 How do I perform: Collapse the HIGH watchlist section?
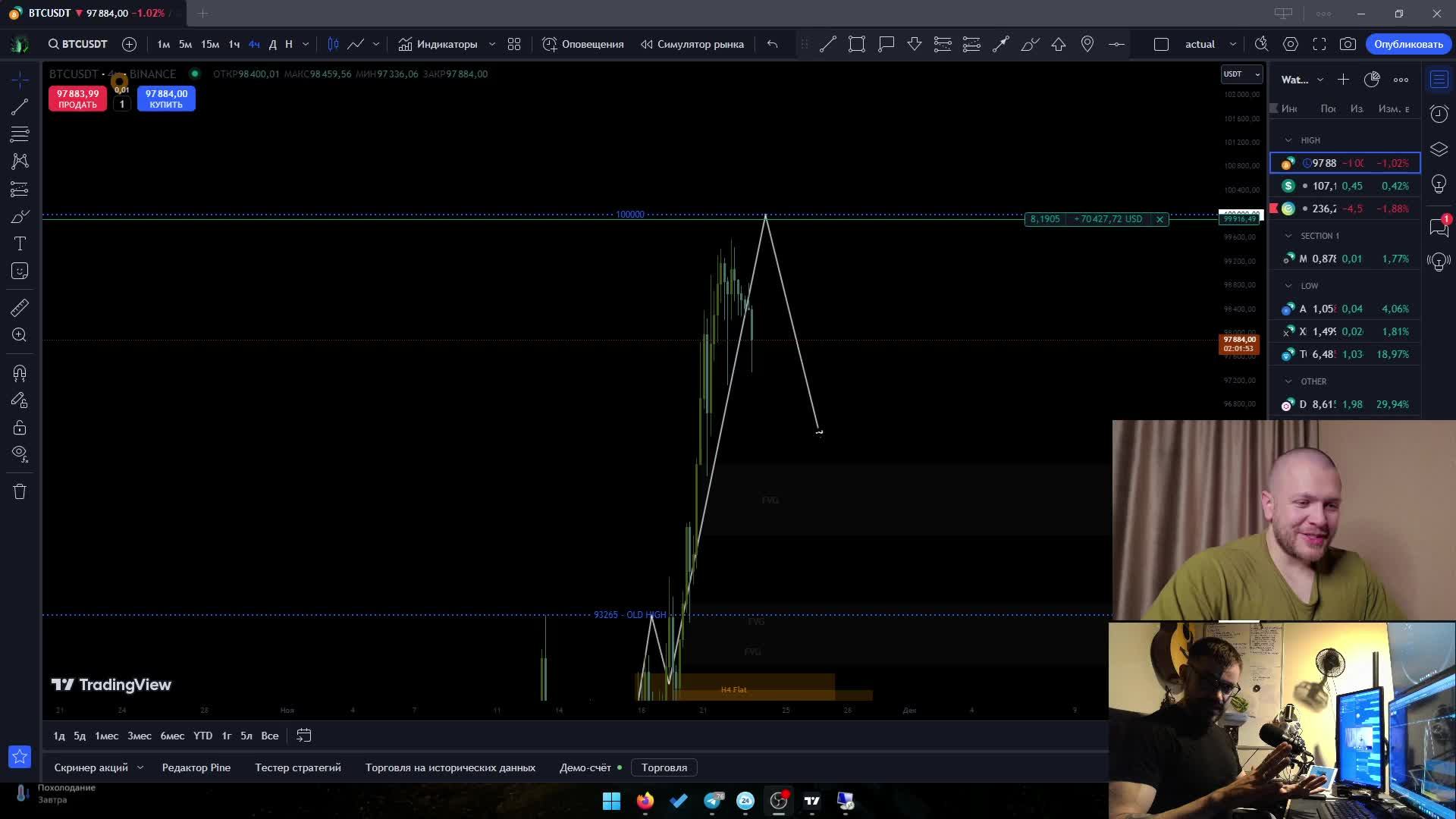(1288, 140)
